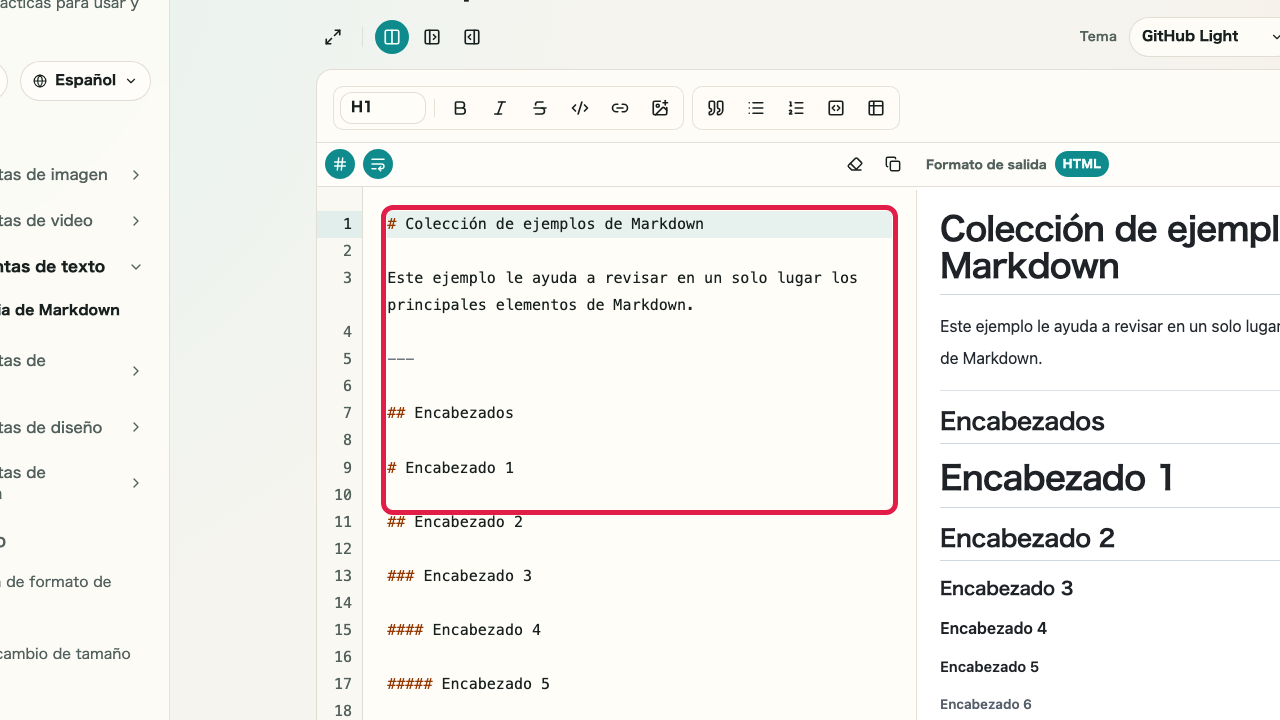
Task: Insert an image using the image icon
Action: tap(660, 108)
